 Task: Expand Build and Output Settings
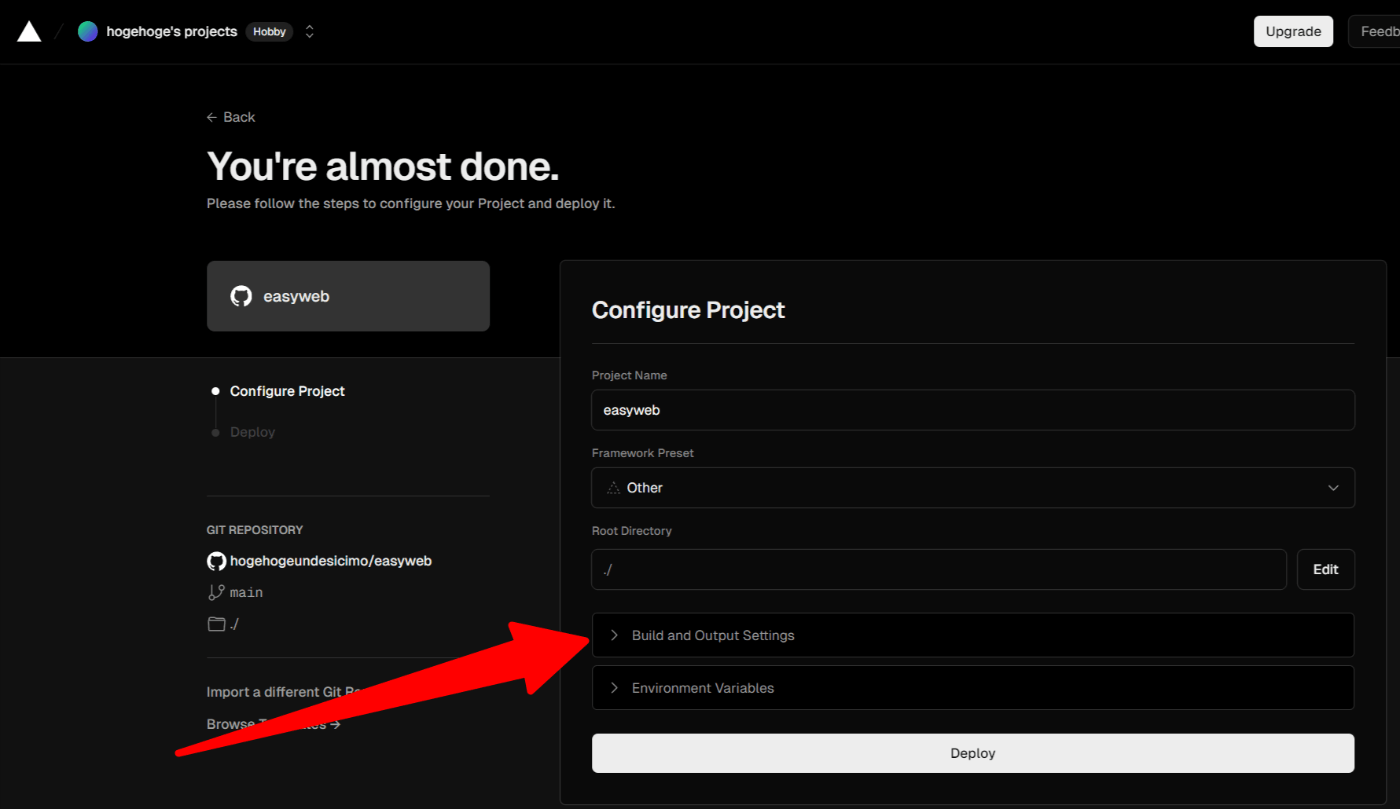coord(973,635)
